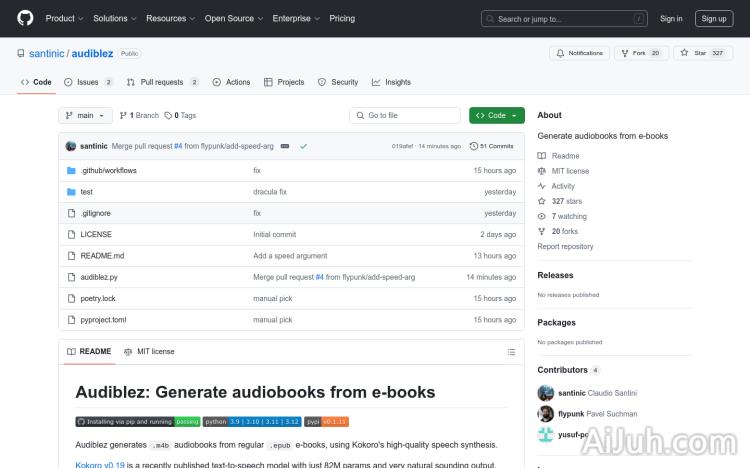
Task: Open the .gitignore file
Action: pos(95,213)
